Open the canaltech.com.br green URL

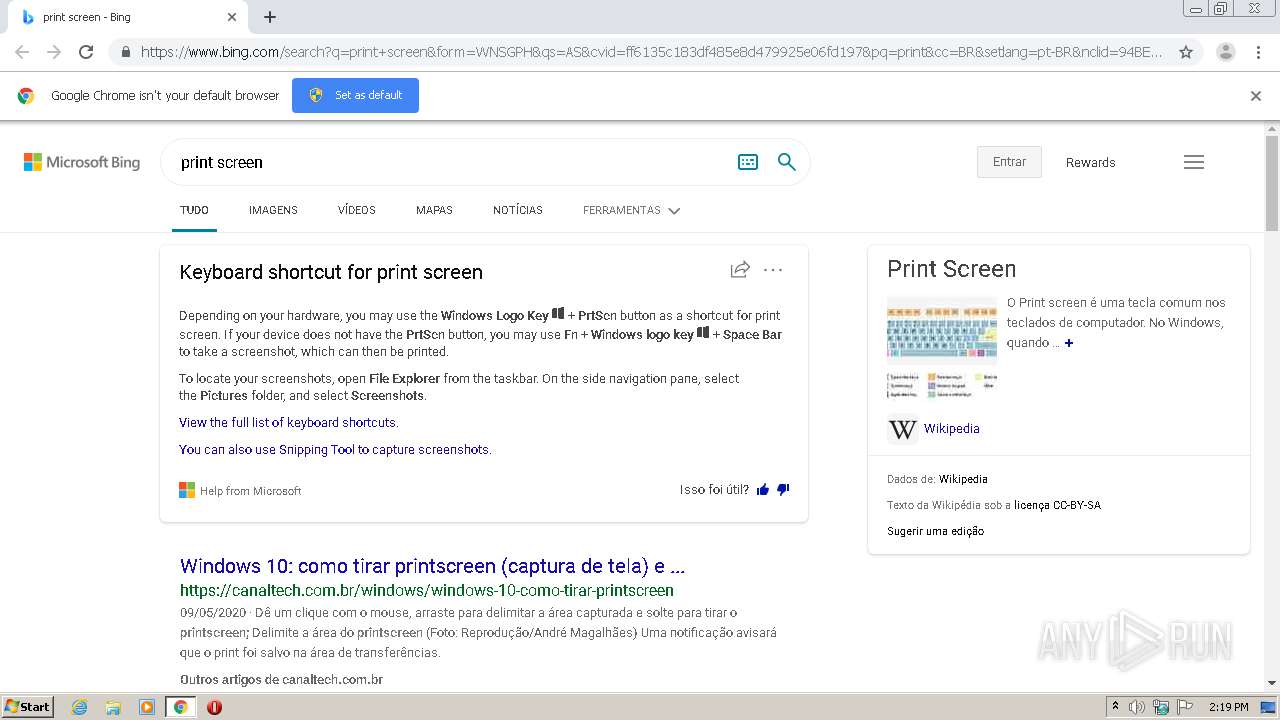[x=427, y=590]
